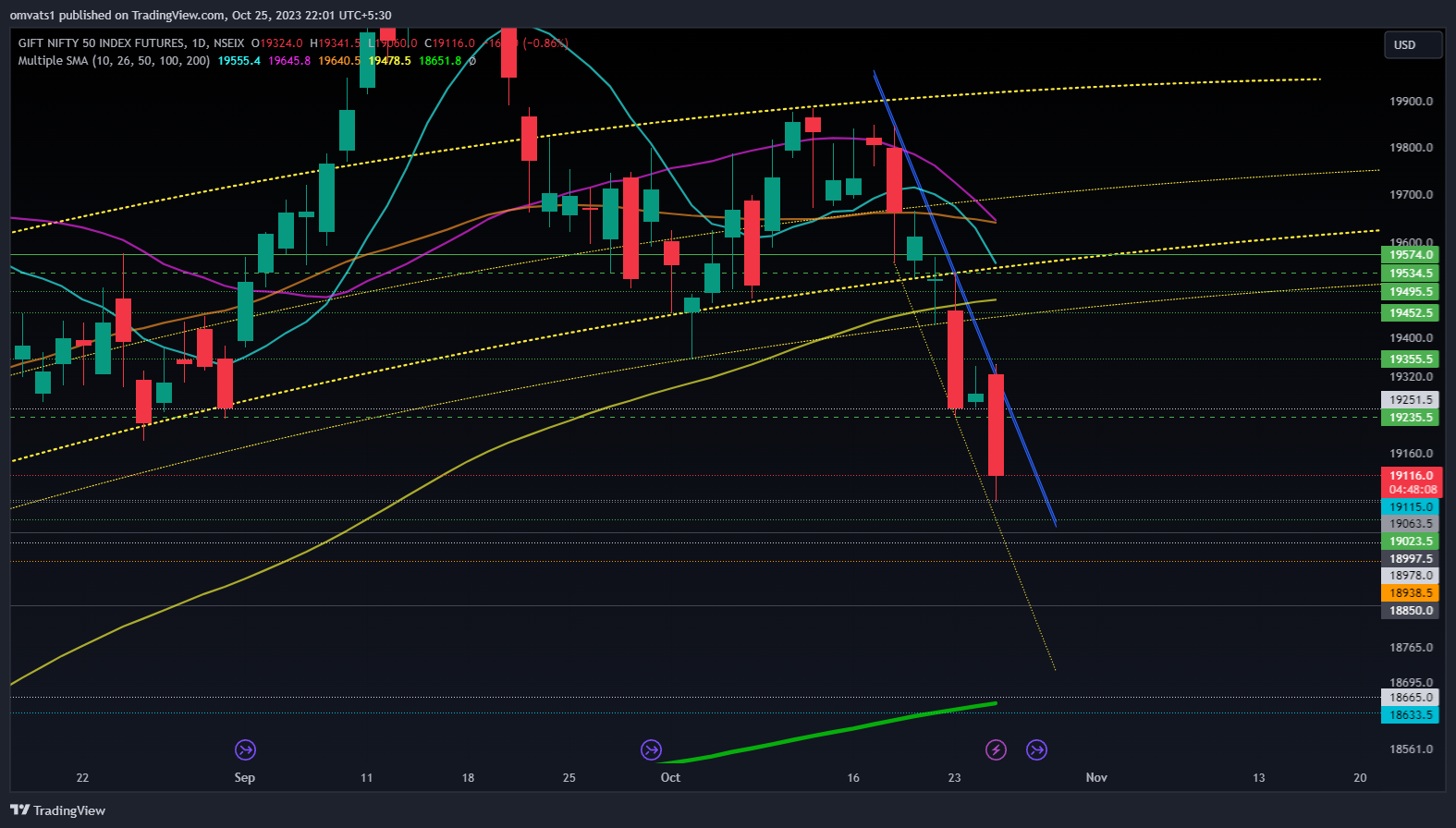Screen dimensions: 1456x828
Task: Click the omvats1 published header text
Action: tap(201, 15)
